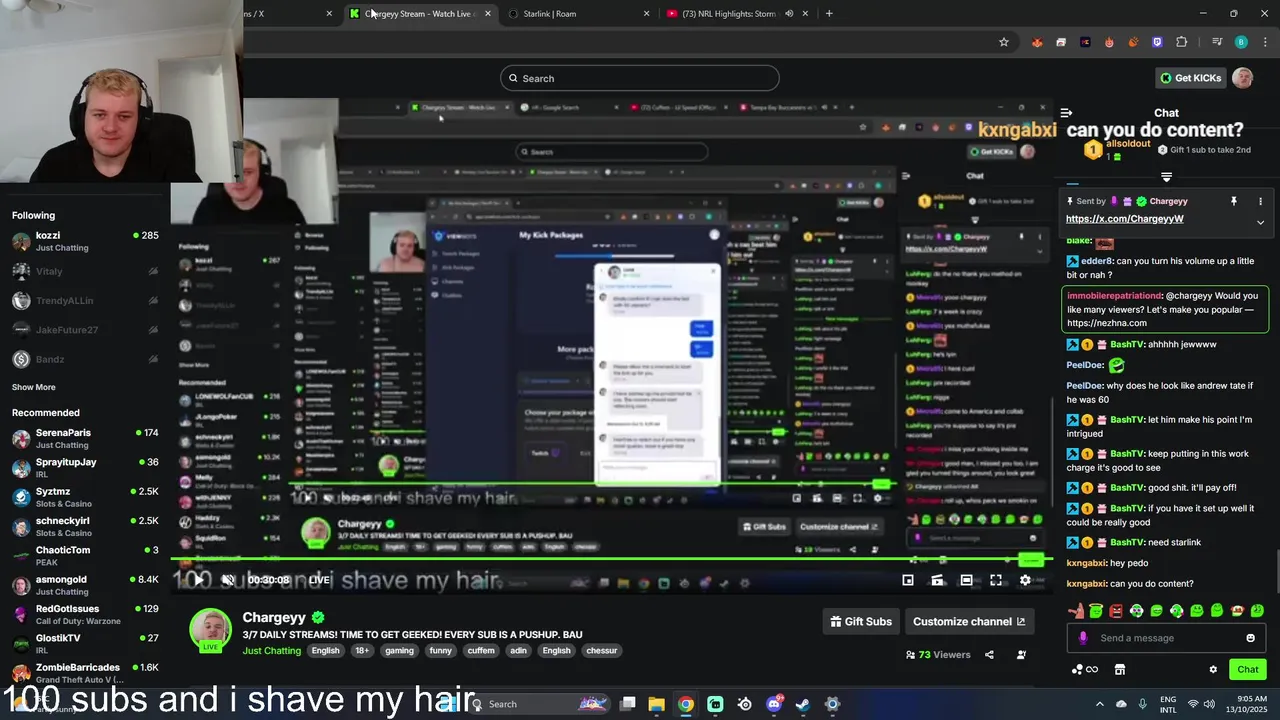The image size is (1280, 720).
Task: Open the x.com/ChargeyyW pinned link
Action: [1124, 219]
